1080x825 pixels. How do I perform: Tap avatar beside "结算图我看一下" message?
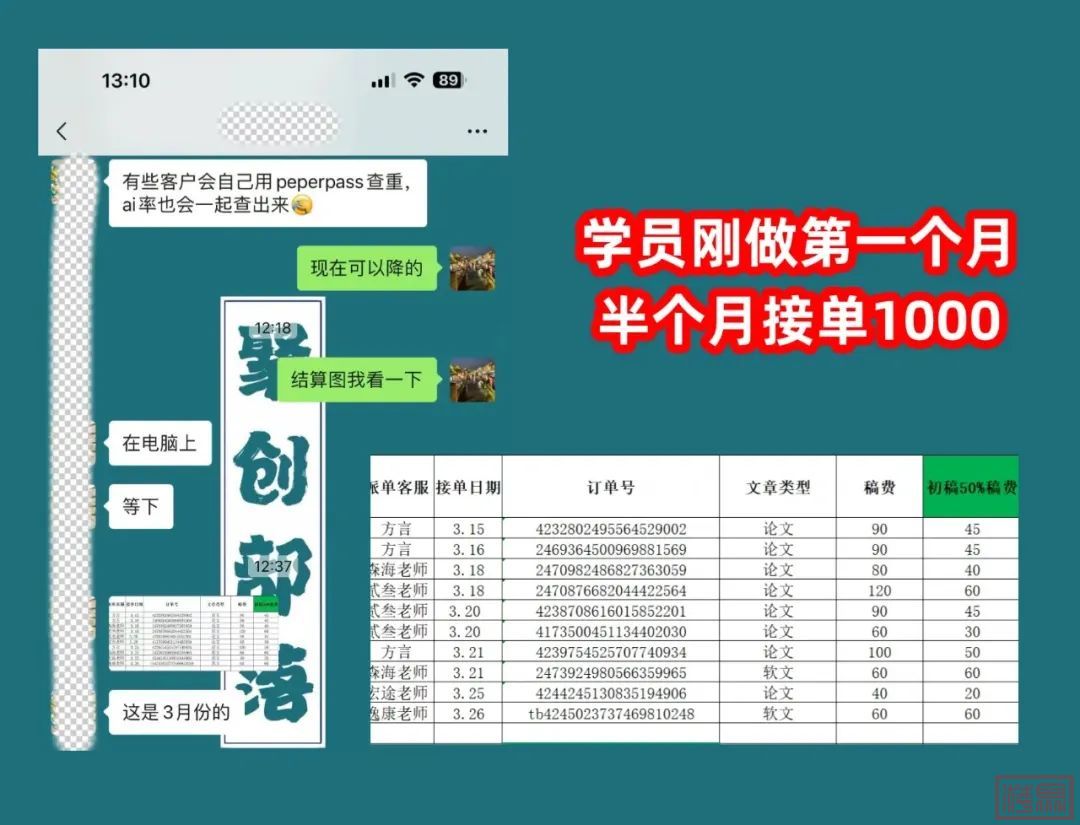click(x=472, y=380)
